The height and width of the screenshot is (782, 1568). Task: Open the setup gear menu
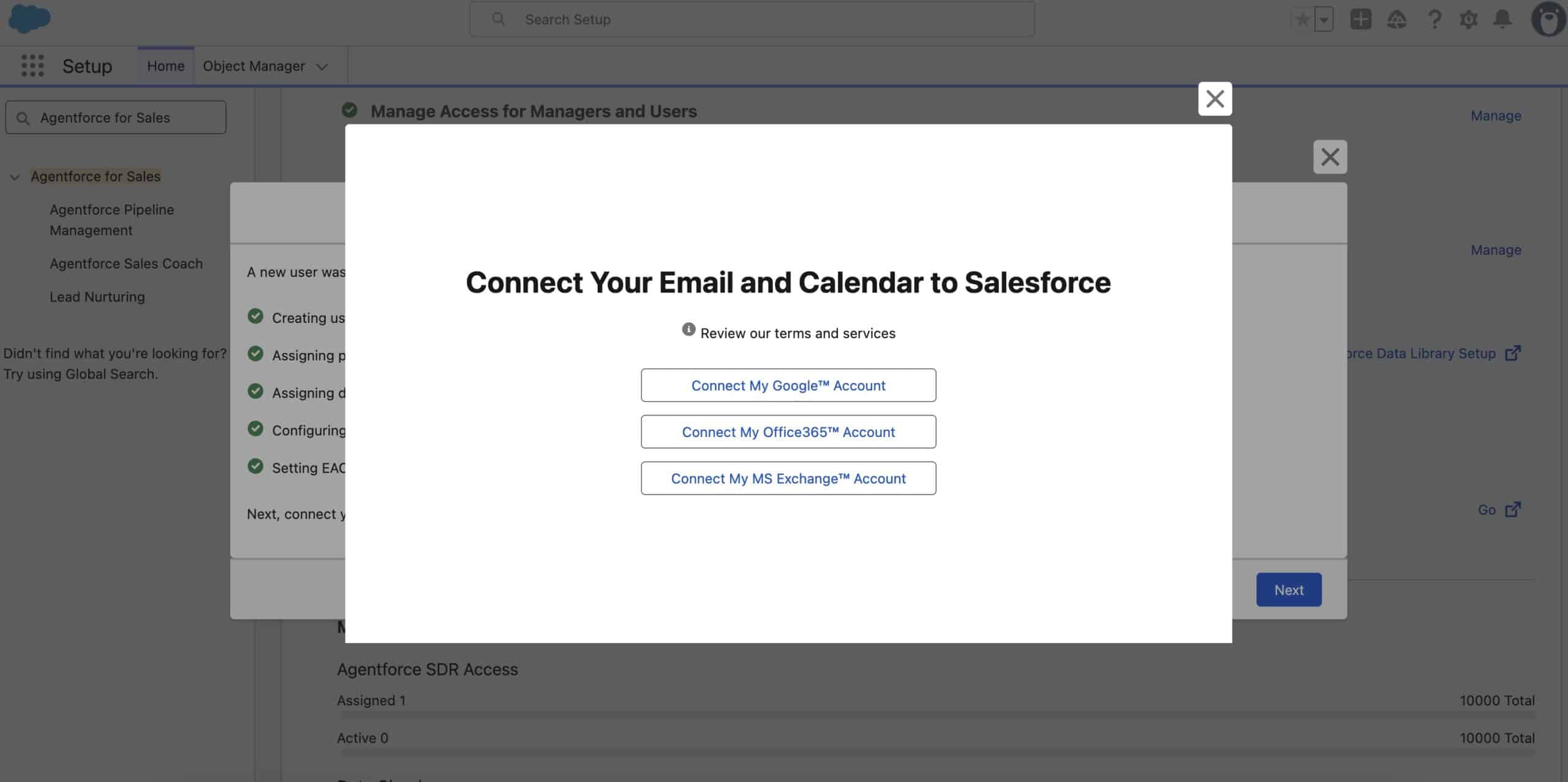coord(1468,20)
